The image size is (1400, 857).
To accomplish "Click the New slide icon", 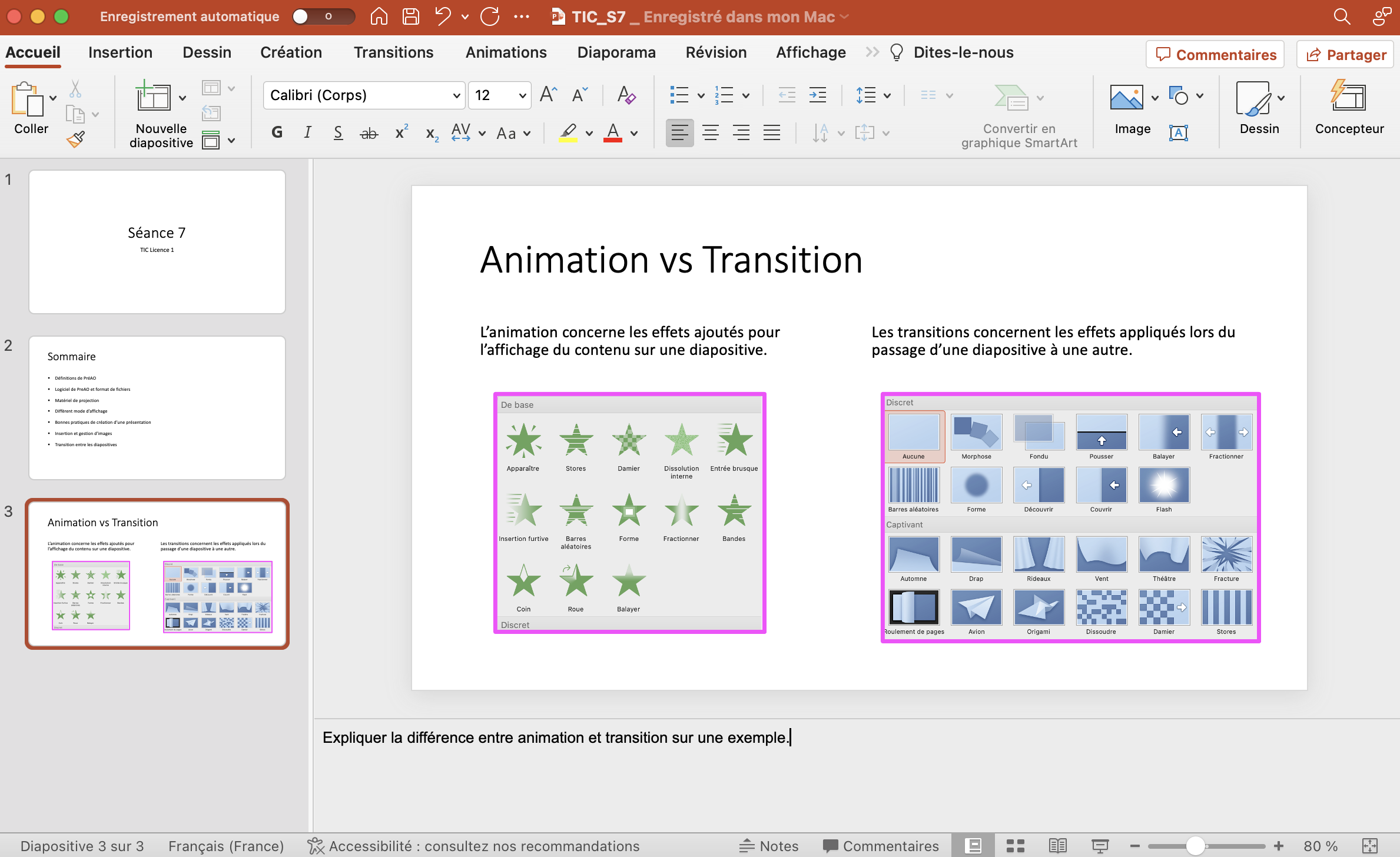I will [x=152, y=96].
